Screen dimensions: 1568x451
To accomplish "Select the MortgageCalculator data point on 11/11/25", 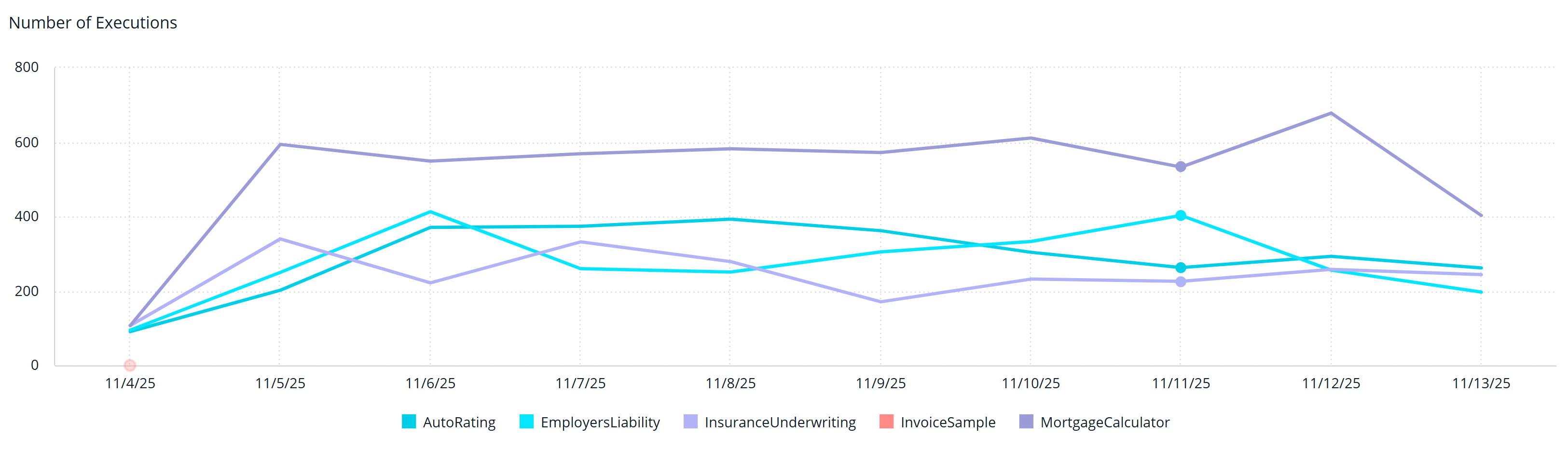I will [x=1180, y=167].
